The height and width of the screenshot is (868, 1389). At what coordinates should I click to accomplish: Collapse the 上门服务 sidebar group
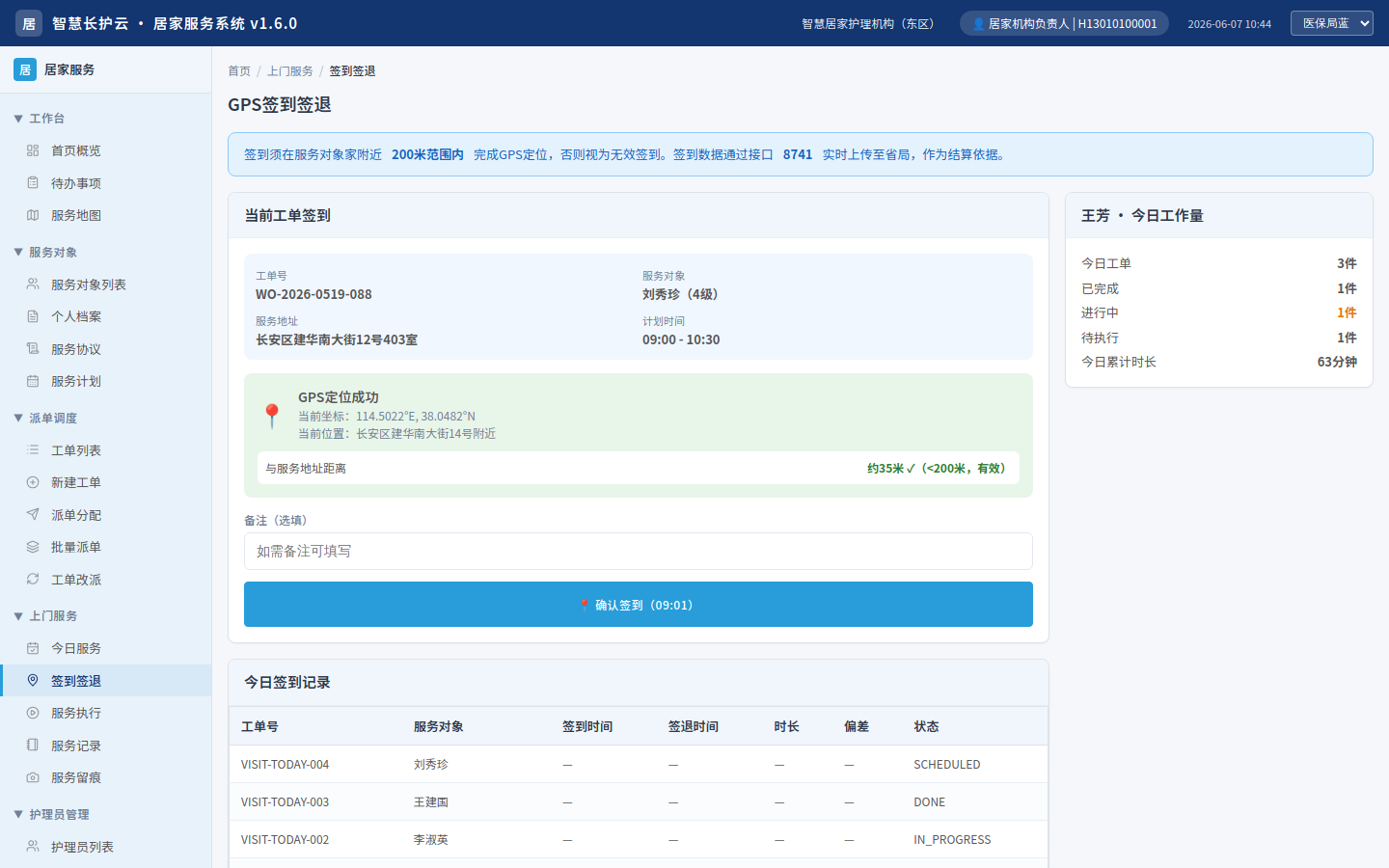click(x=18, y=616)
